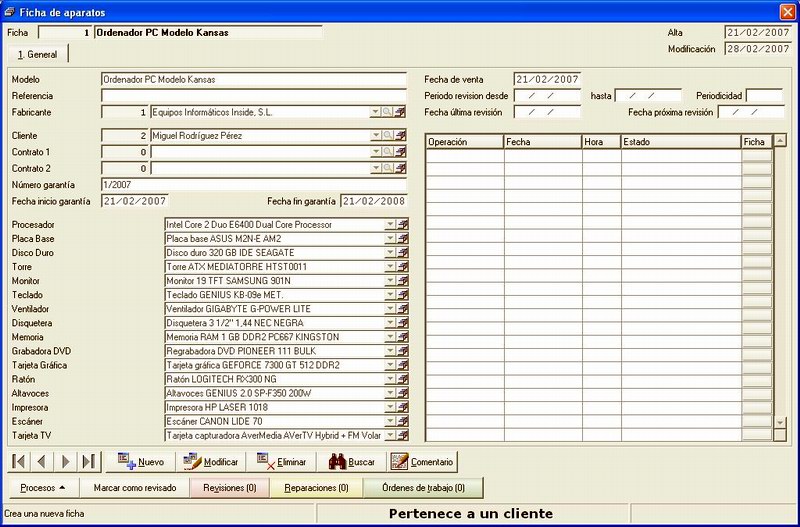This screenshot has width=800, height=527.
Task: Click the Nuevo button
Action: click(140, 462)
